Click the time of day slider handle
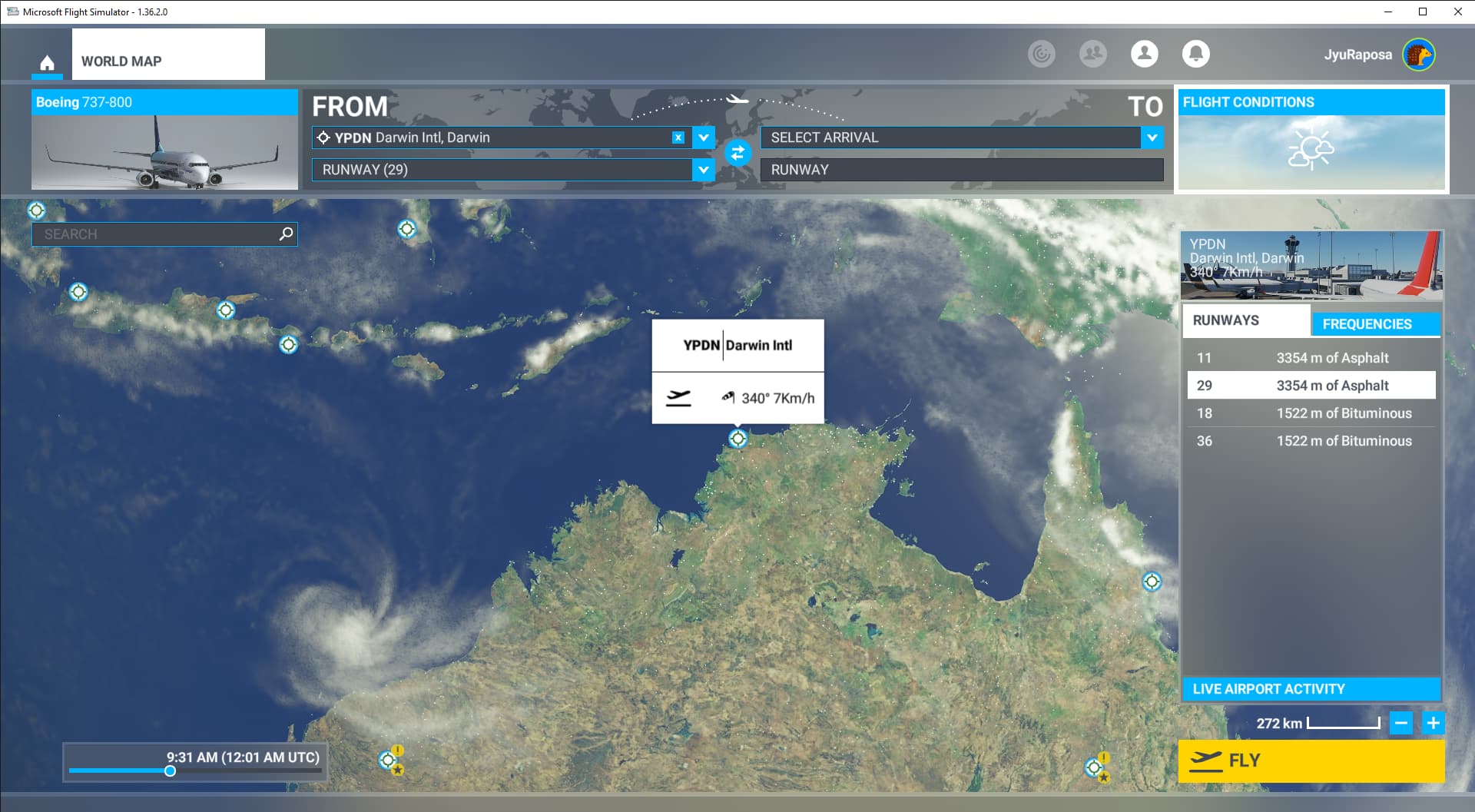Image resolution: width=1475 pixels, height=812 pixels. [x=170, y=771]
